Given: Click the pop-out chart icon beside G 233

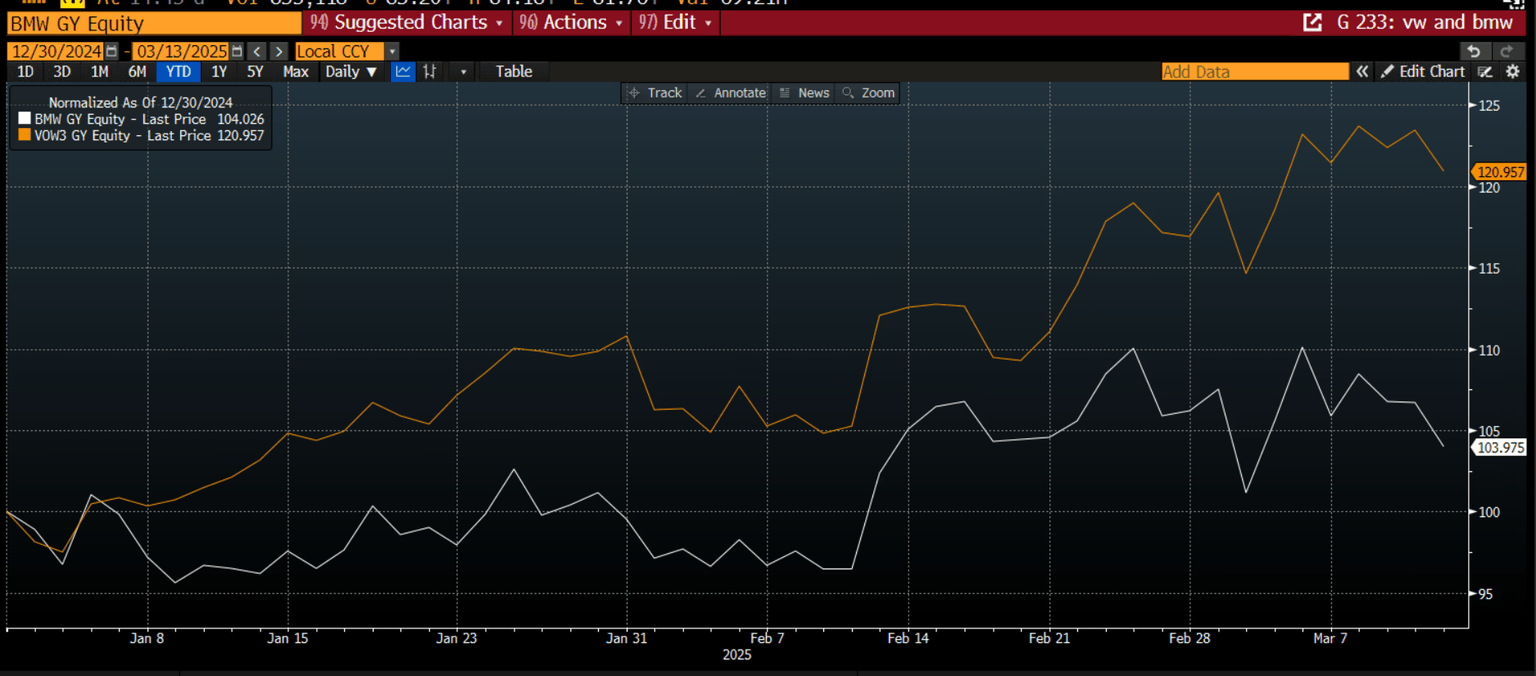Looking at the screenshot, I should tap(1312, 22).
